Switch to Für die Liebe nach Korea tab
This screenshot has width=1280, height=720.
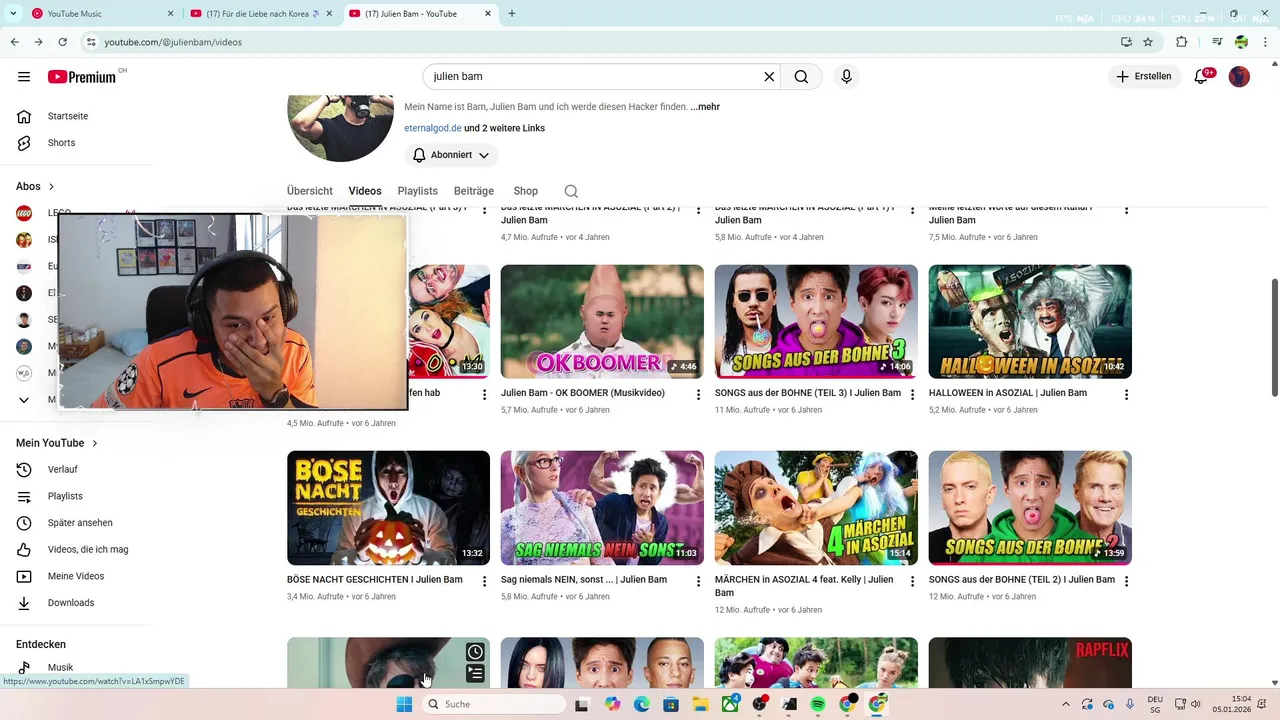click(x=262, y=14)
